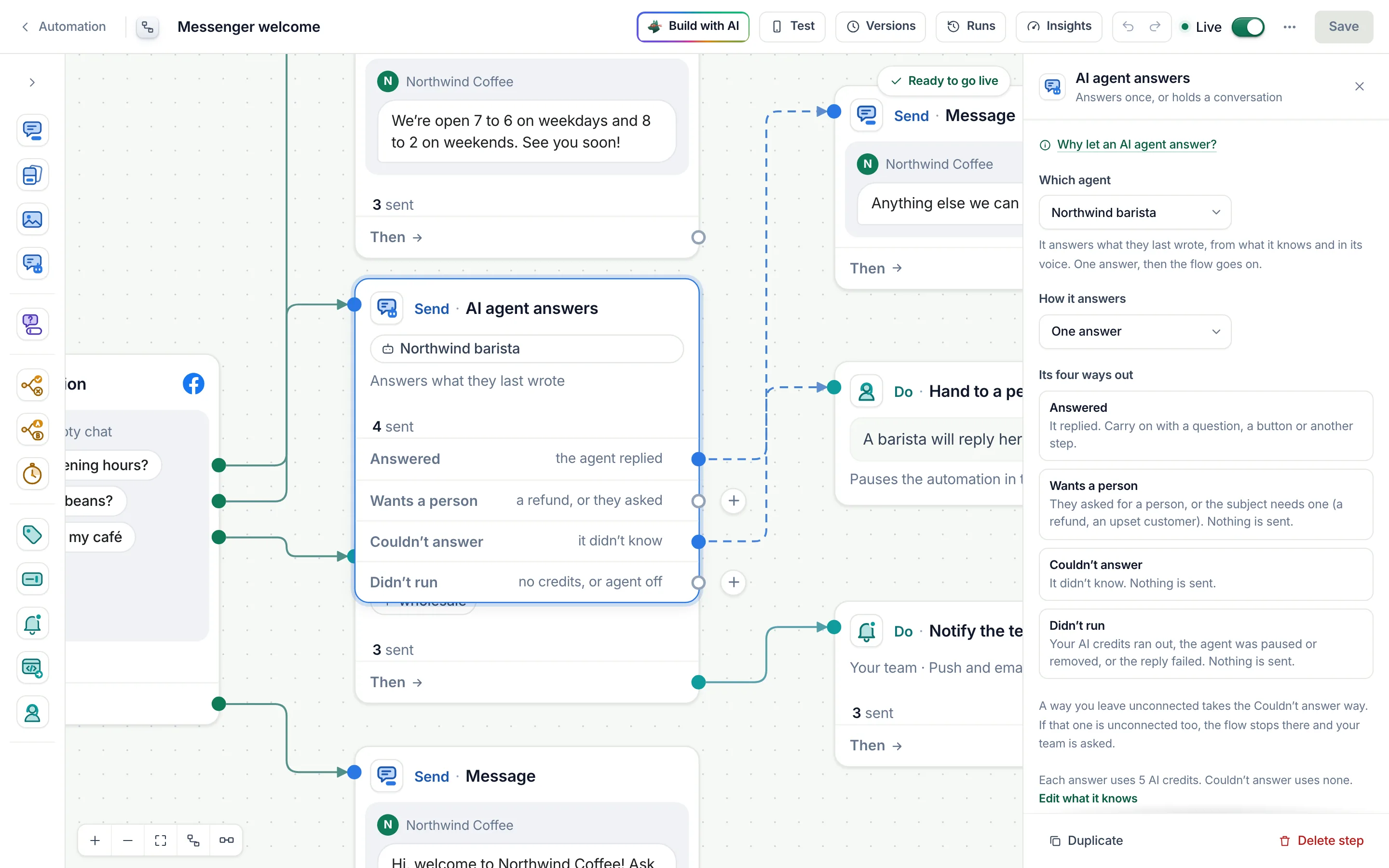Click the Messenger welcome title
The height and width of the screenshot is (868, 1389).
tap(248, 27)
